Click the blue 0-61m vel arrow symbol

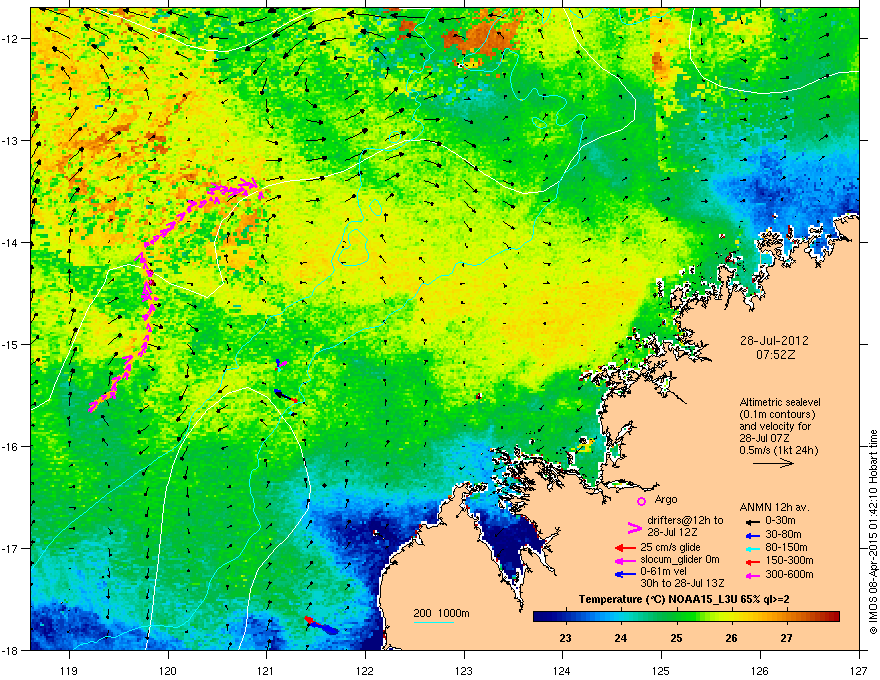[625, 574]
